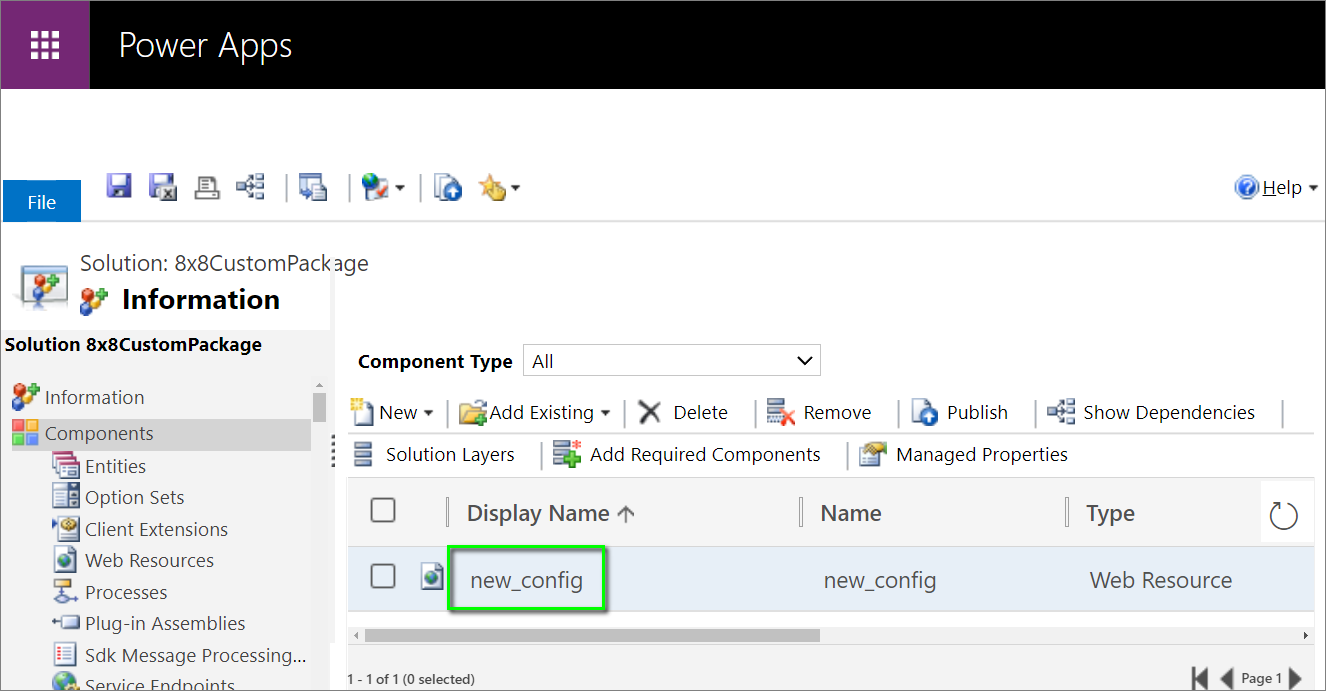Go to the next page of results
1326x691 pixels.
point(1295,678)
